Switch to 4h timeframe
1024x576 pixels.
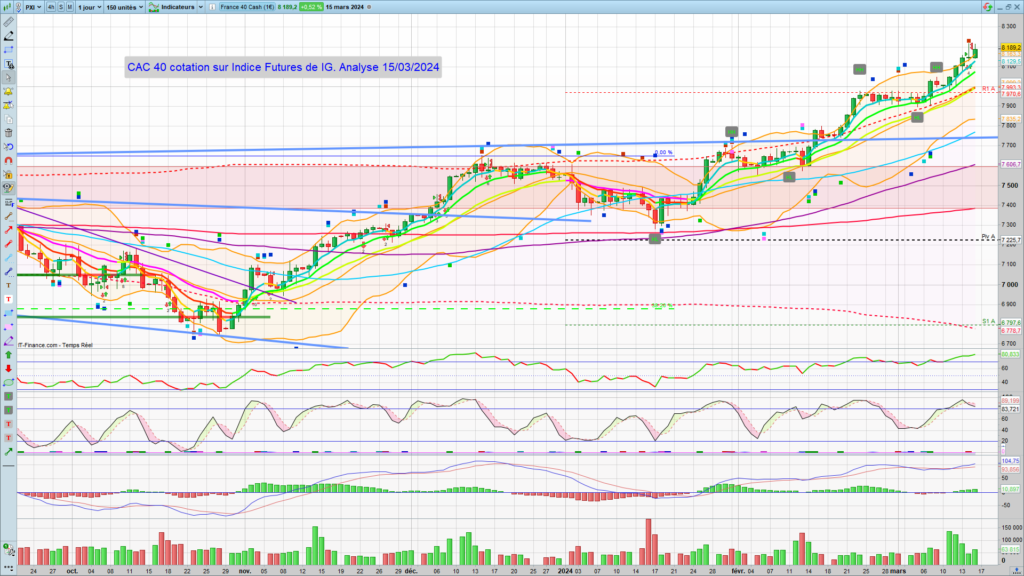pos(51,7)
